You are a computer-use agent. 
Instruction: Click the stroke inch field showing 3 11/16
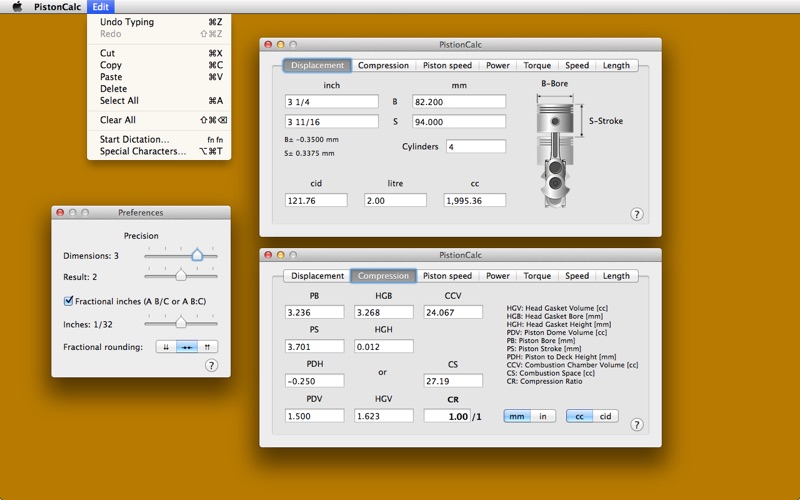click(332, 121)
